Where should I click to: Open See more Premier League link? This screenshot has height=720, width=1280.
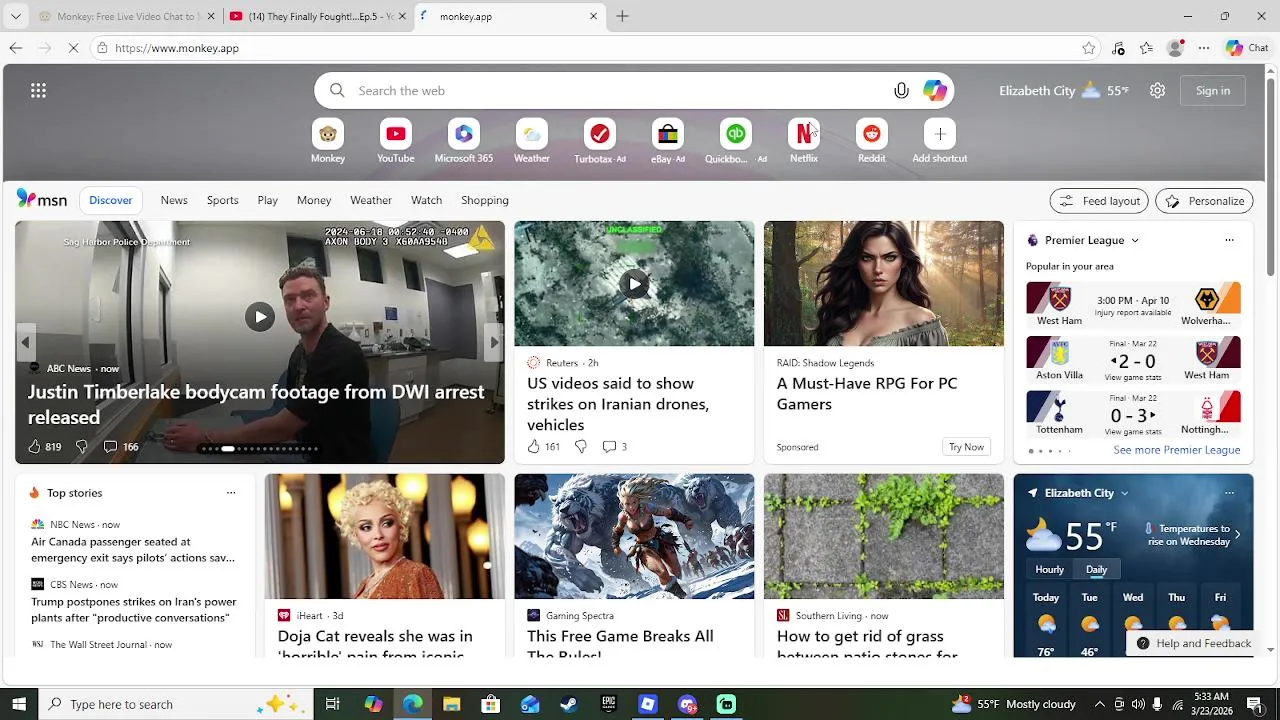tap(1176, 450)
